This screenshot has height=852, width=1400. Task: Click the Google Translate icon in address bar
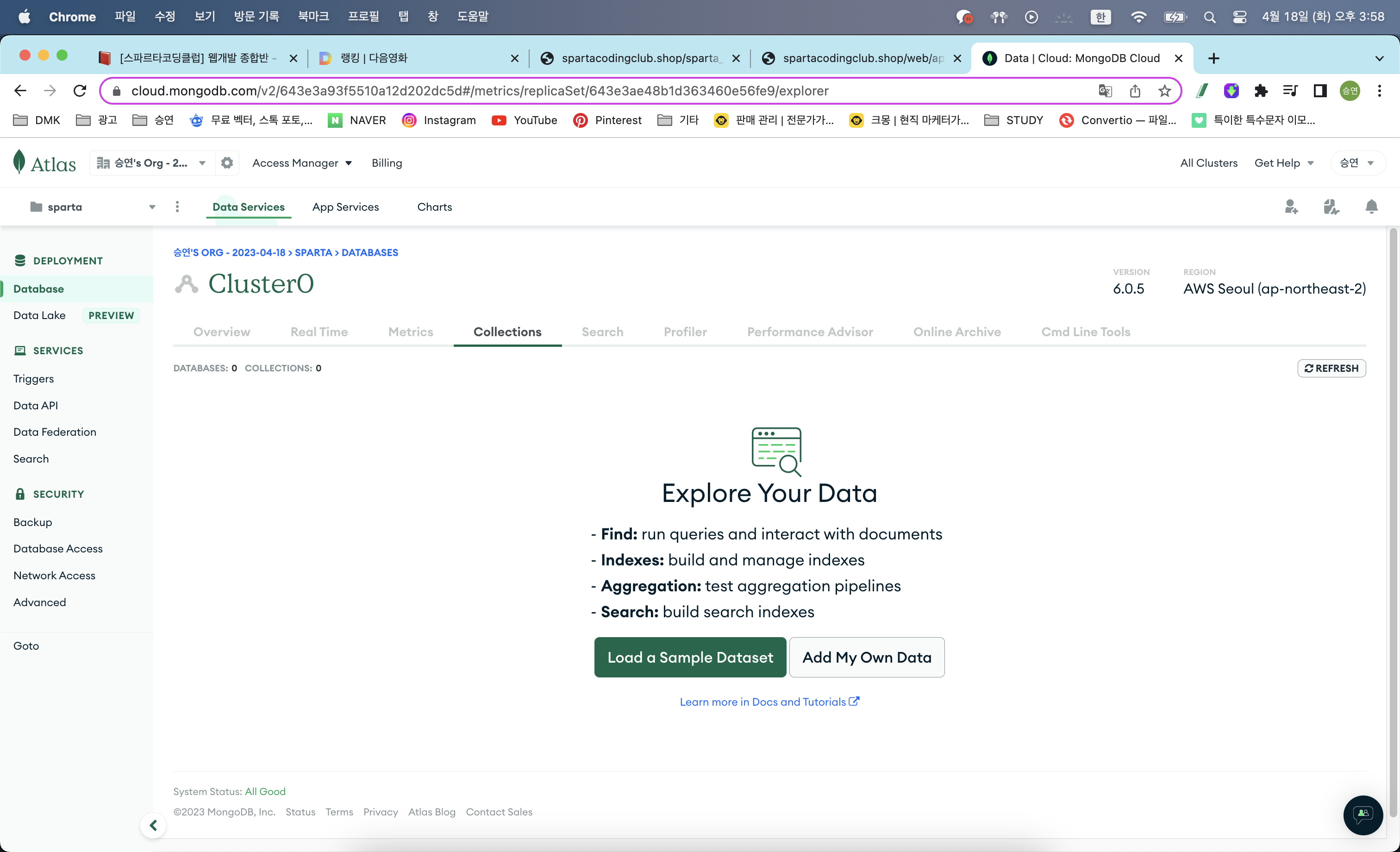pyautogui.click(x=1105, y=91)
